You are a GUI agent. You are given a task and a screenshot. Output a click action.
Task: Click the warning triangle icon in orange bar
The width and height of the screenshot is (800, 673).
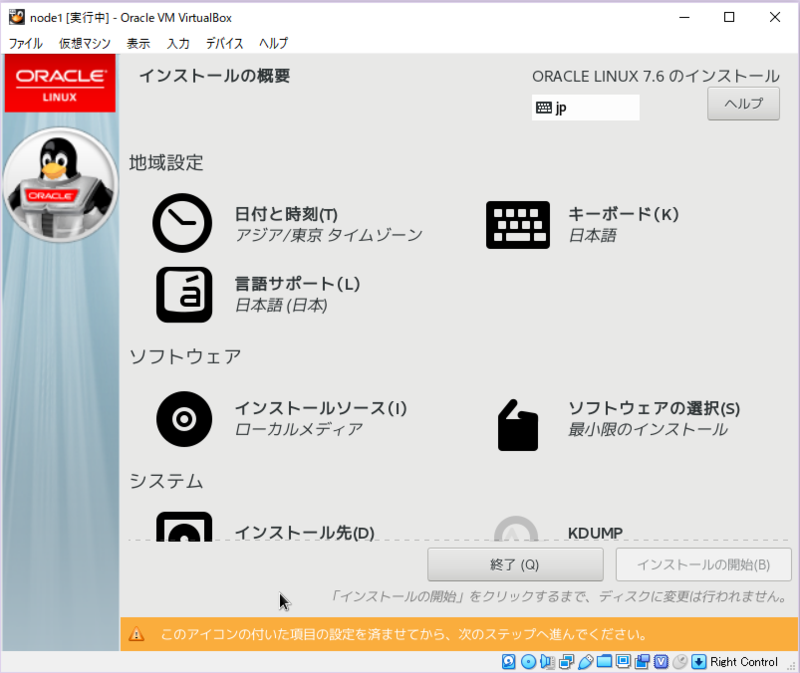click(x=136, y=634)
